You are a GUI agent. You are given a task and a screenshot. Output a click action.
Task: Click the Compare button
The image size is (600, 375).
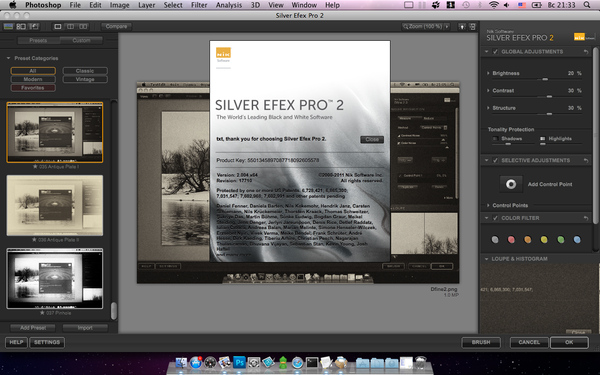pos(116,27)
